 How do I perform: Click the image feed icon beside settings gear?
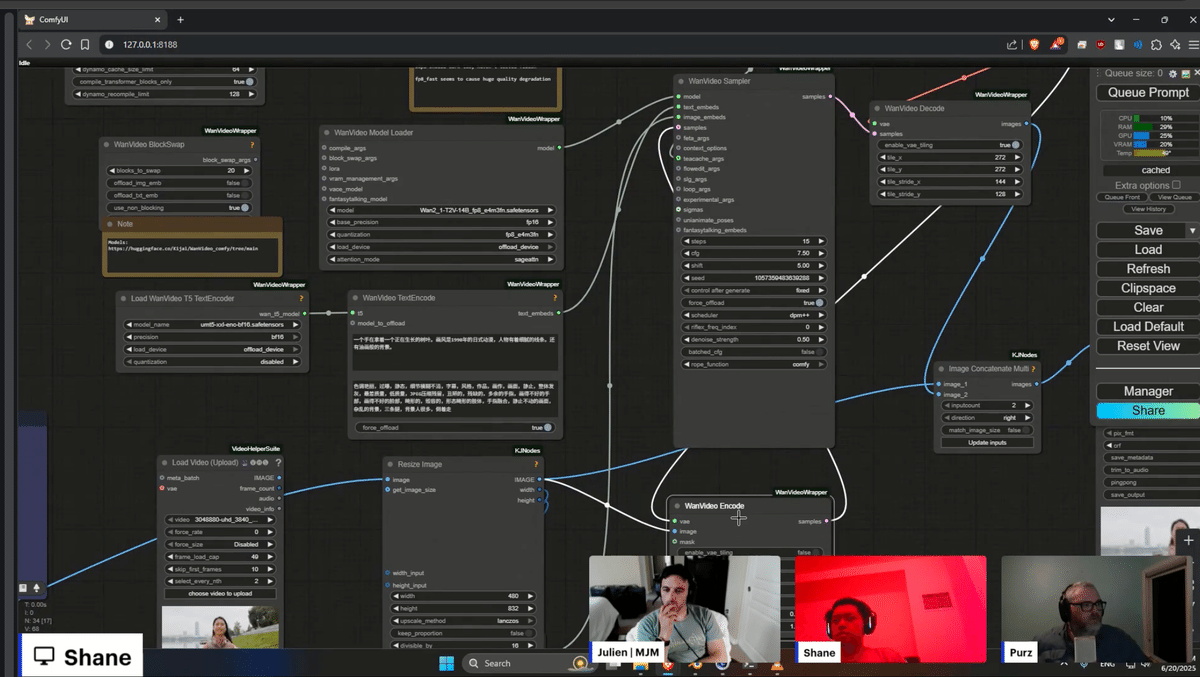click(x=1185, y=73)
